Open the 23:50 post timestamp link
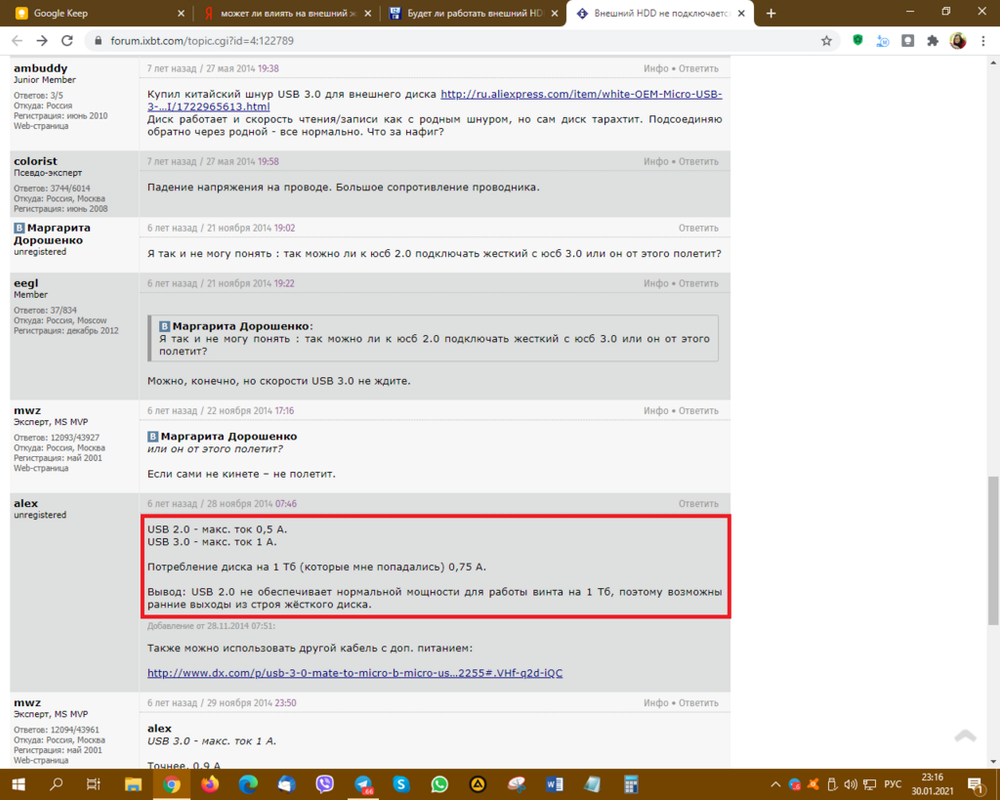 click(286, 703)
